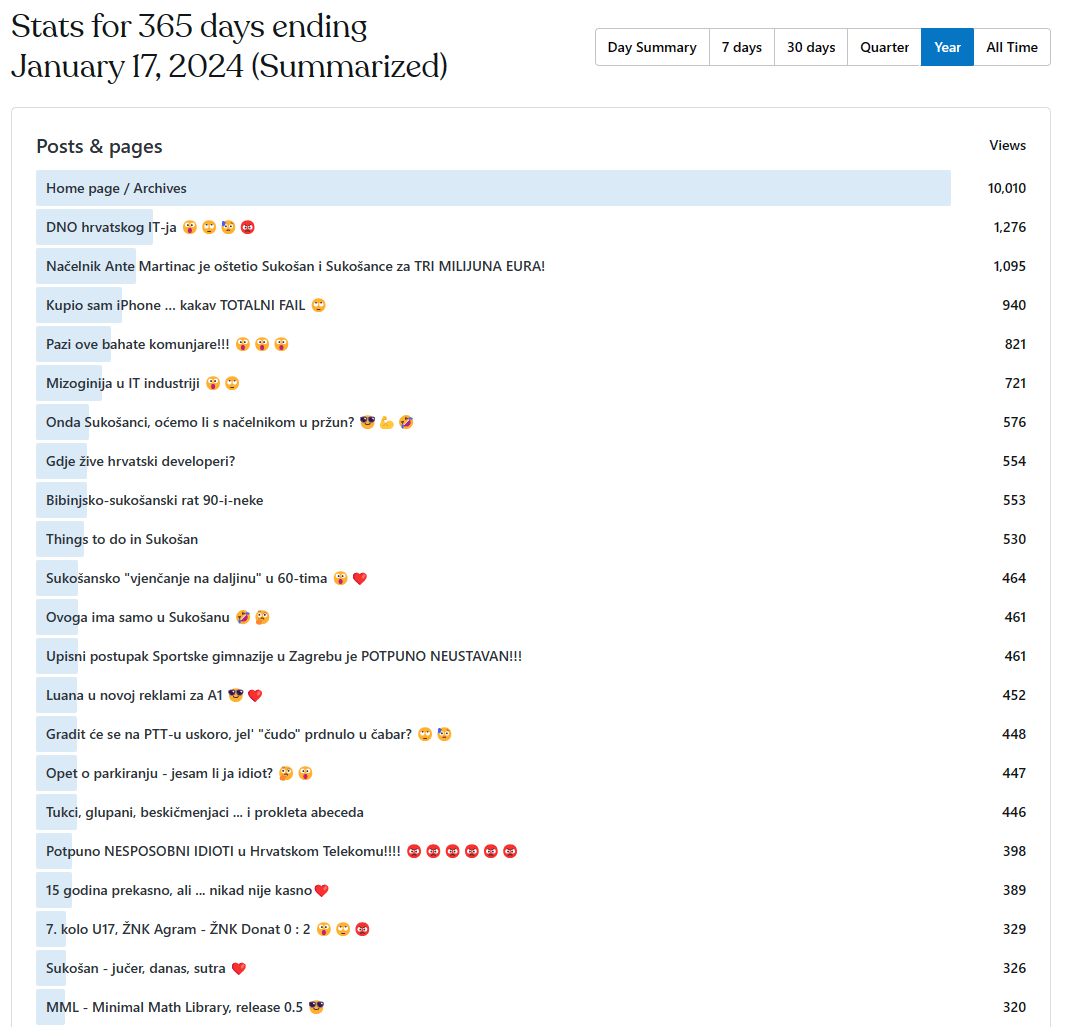Open the Hrvatskom Telekomu rant post

tap(223, 851)
